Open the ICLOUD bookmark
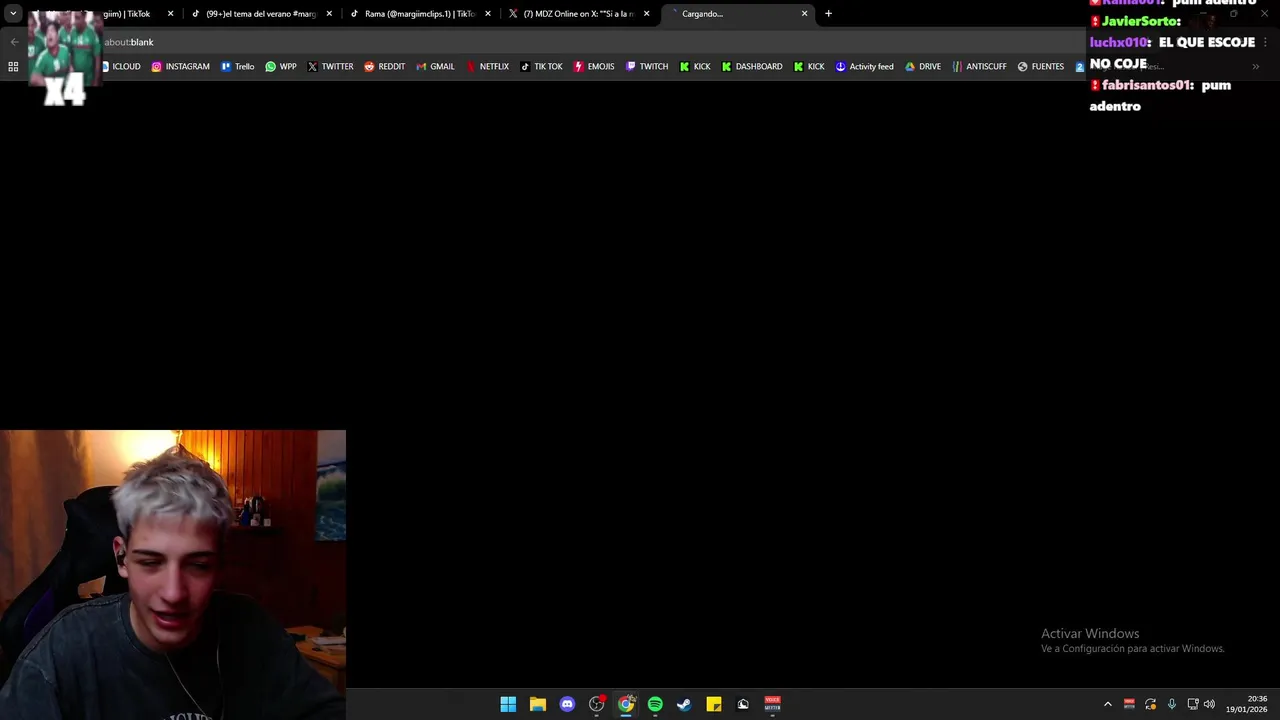 pyautogui.click(x=121, y=67)
